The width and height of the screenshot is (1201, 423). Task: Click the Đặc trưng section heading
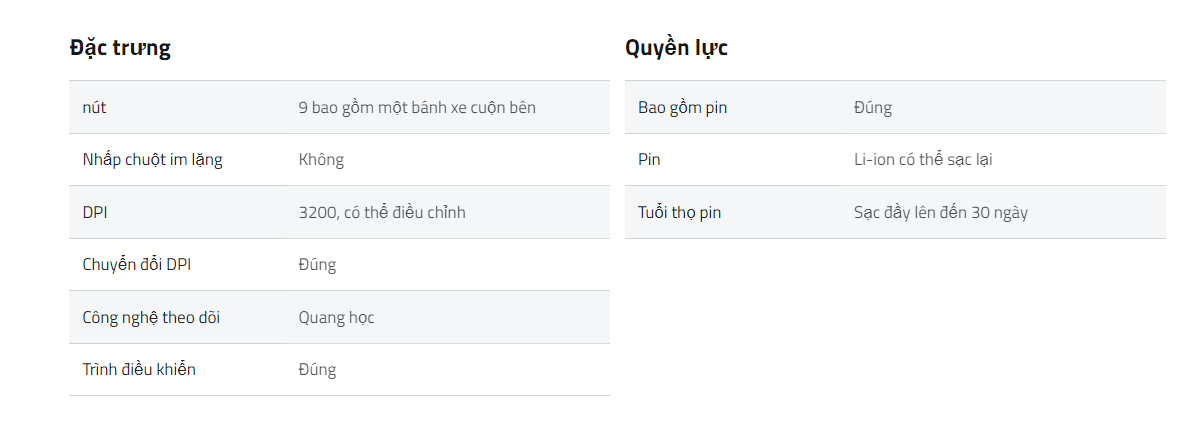[x=120, y=48]
